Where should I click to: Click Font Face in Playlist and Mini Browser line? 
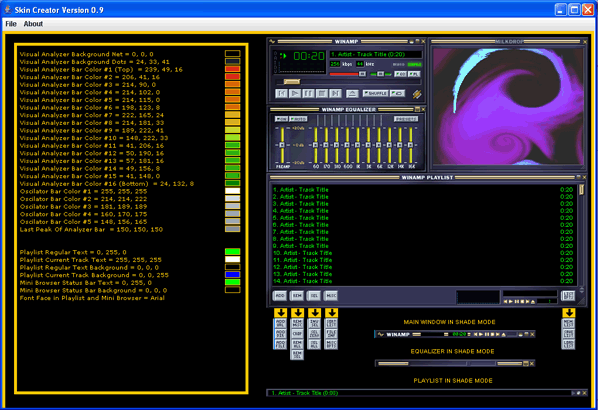92,298
